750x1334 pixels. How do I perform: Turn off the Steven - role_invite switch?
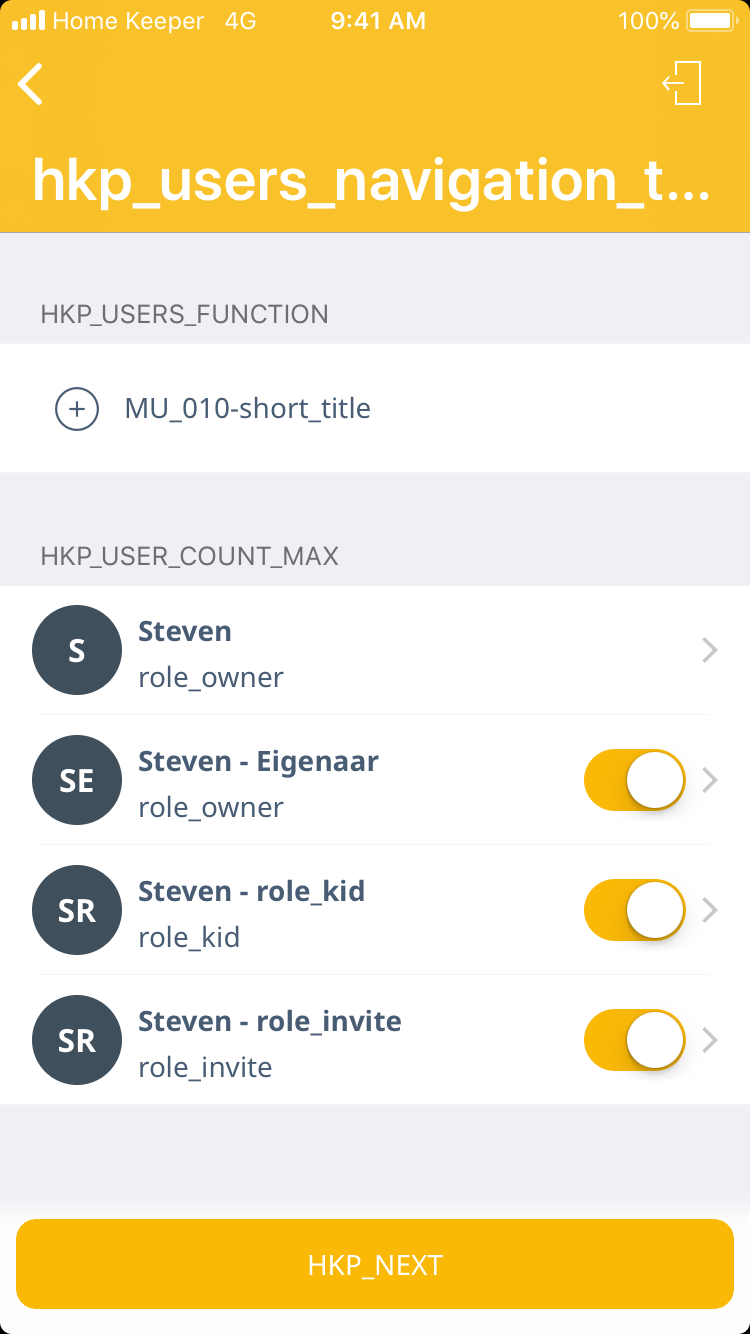pyautogui.click(x=634, y=1040)
